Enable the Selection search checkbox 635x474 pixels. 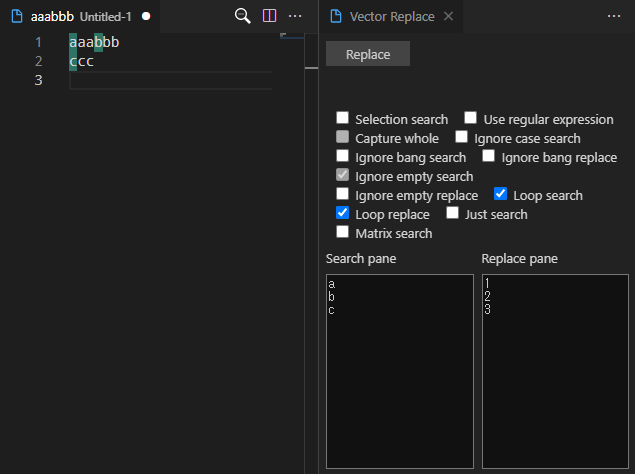pos(343,119)
